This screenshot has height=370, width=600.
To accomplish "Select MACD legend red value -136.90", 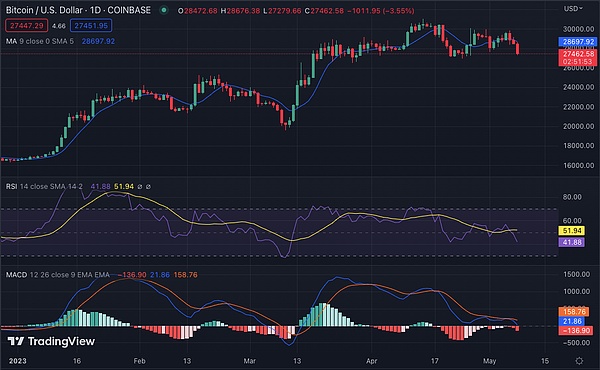I will click(x=132, y=275).
